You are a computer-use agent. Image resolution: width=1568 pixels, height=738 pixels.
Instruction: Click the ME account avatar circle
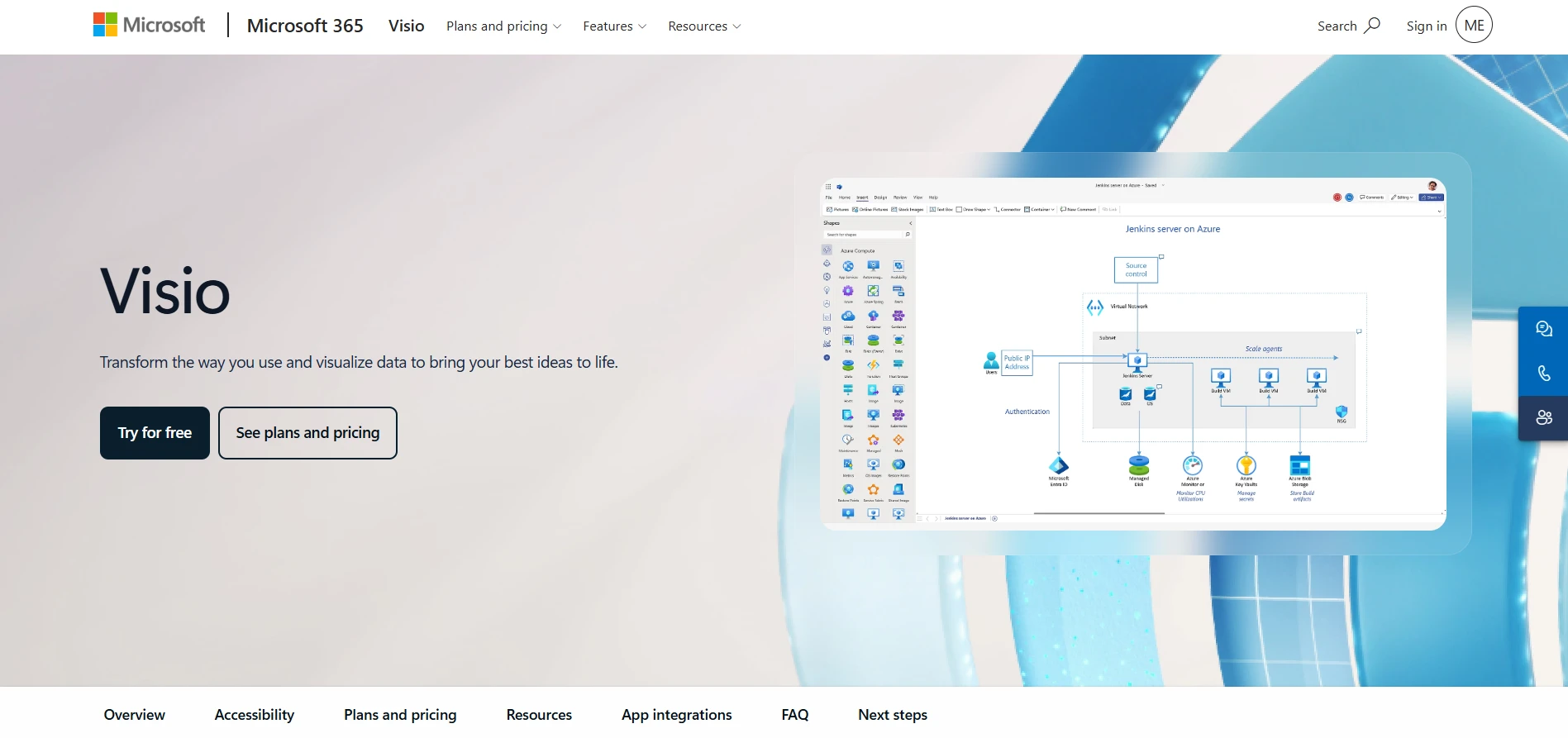(1474, 25)
